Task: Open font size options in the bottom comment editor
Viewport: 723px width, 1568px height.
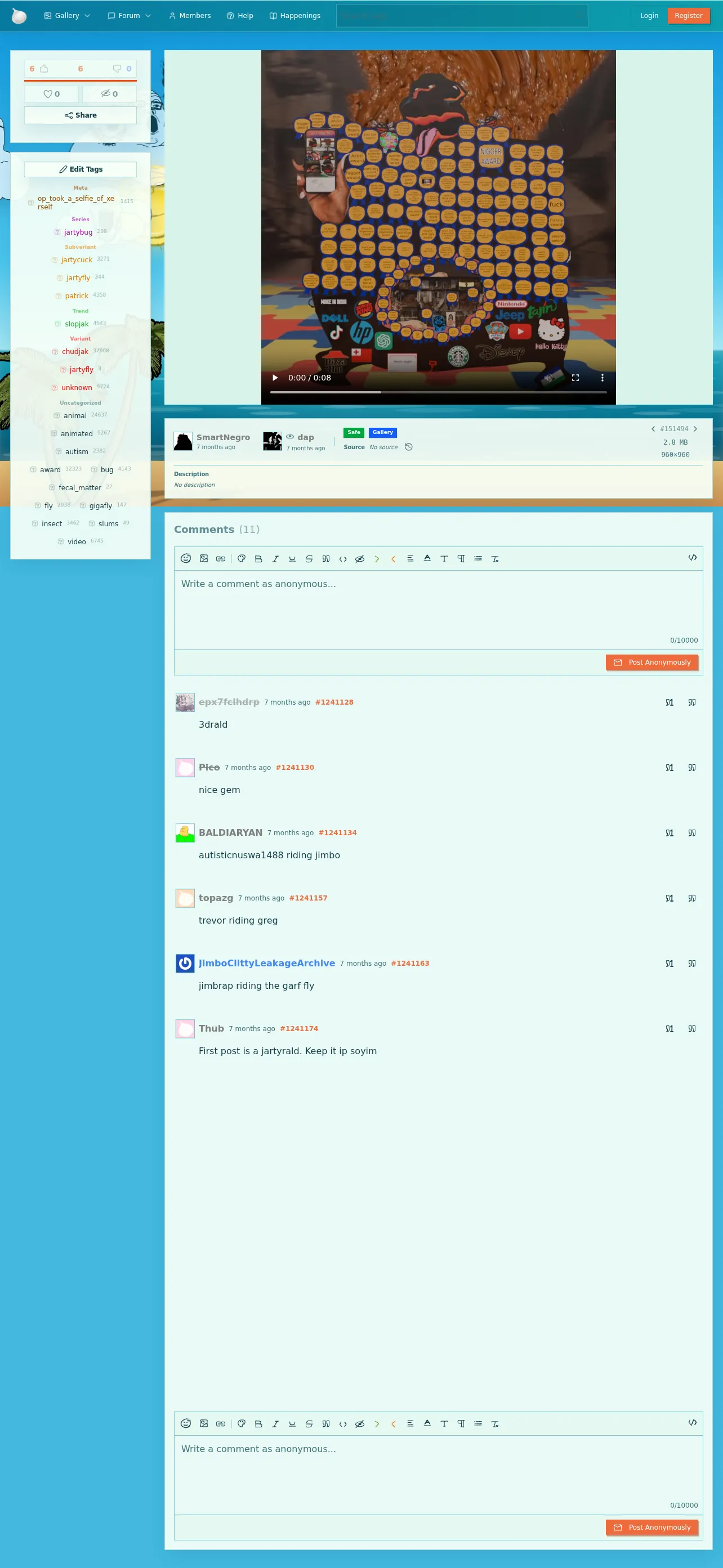Action: tap(444, 1424)
